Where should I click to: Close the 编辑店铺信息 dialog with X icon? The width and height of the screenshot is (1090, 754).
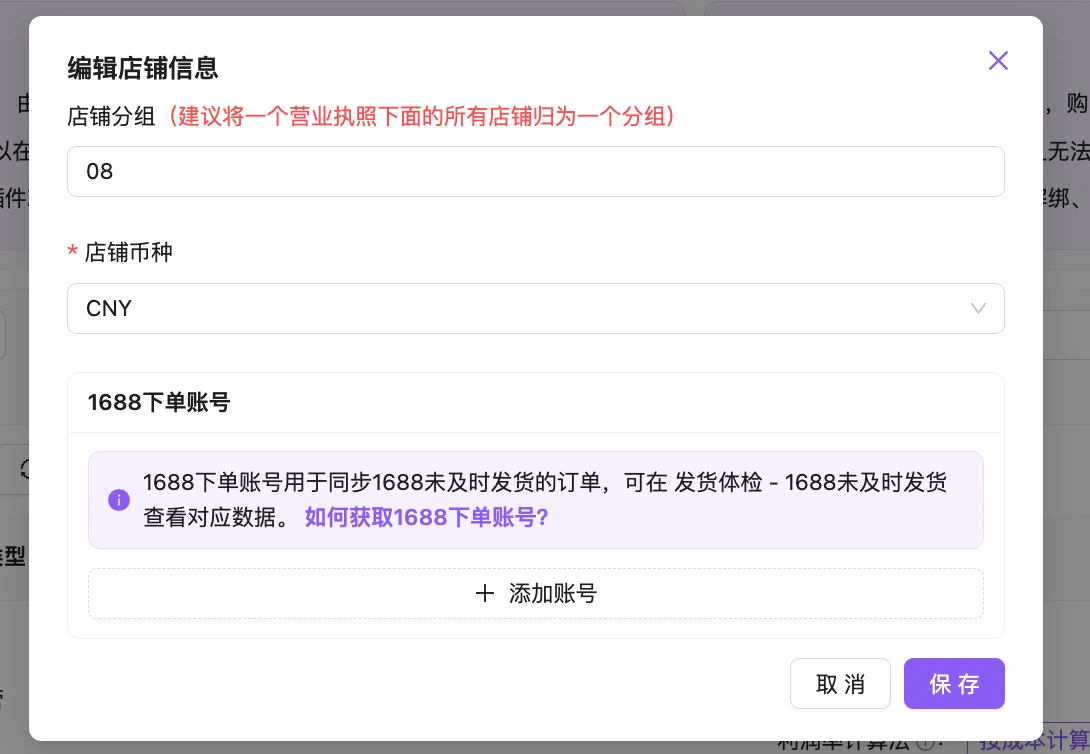(x=998, y=60)
